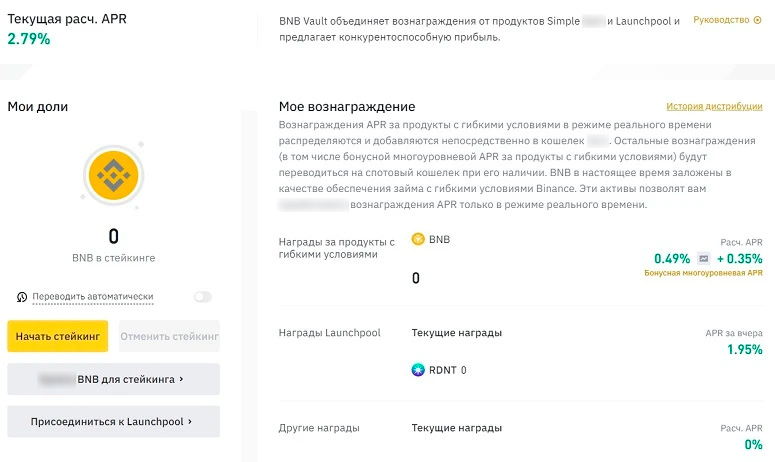Screen dimensions: 775x462
Task: Click the RDNT 0 reward text
Action: 448,370
